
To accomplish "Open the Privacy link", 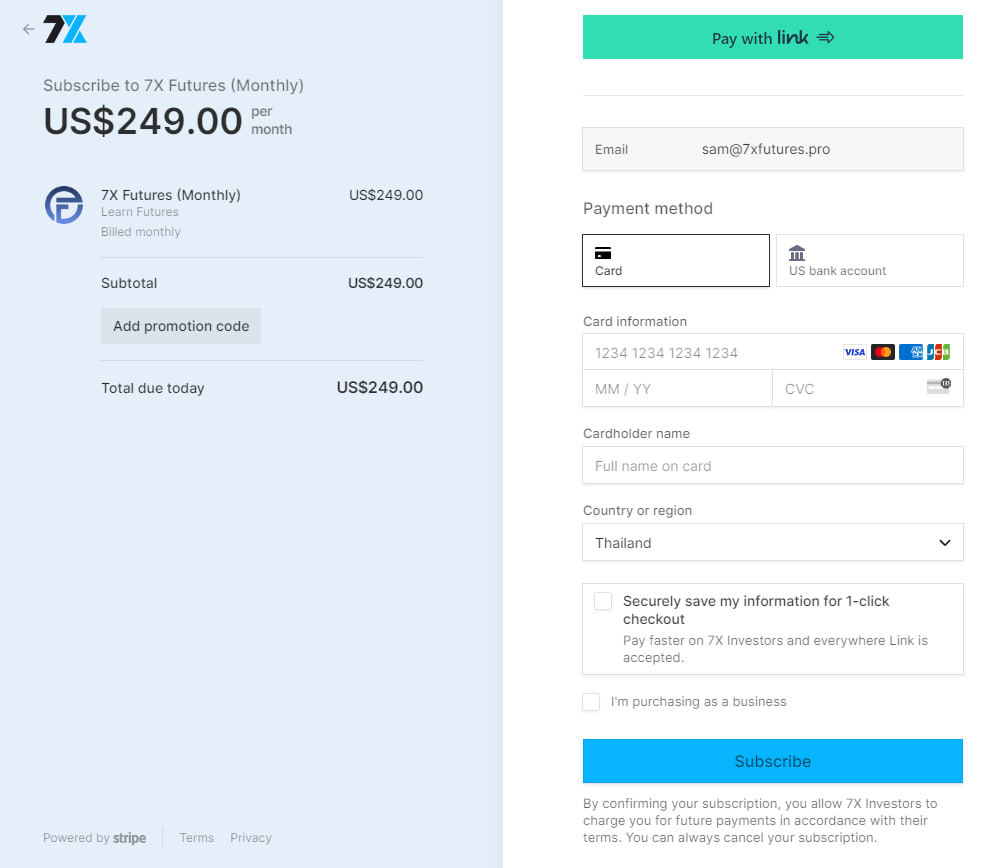I will [251, 838].
